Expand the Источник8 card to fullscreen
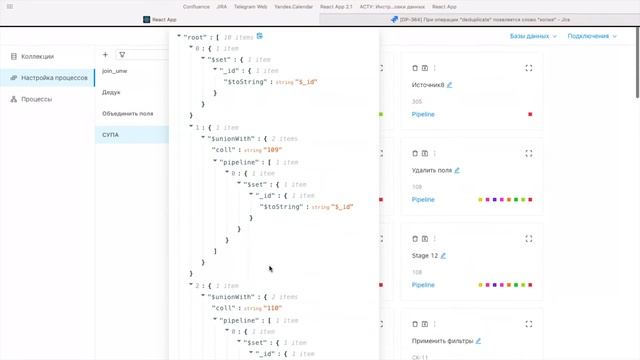 [x=529, y=68]
